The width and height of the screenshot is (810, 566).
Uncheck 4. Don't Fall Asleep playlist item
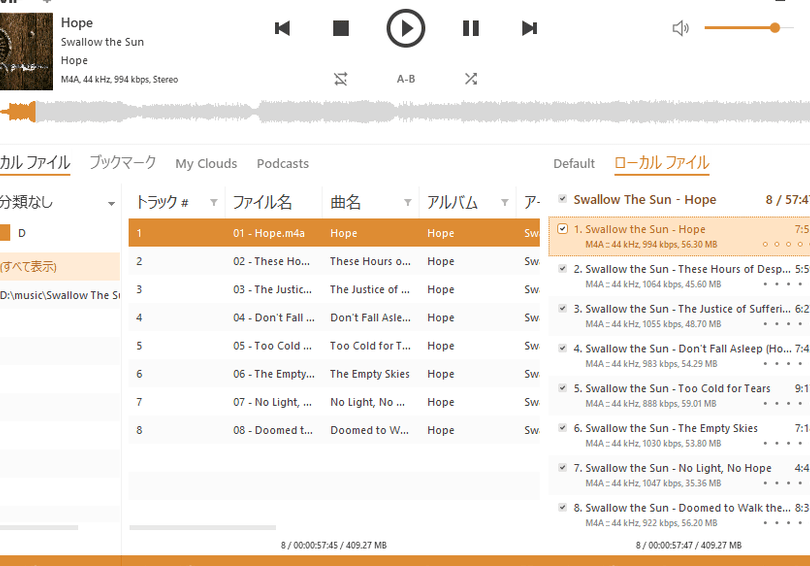(x=563, y=348)
